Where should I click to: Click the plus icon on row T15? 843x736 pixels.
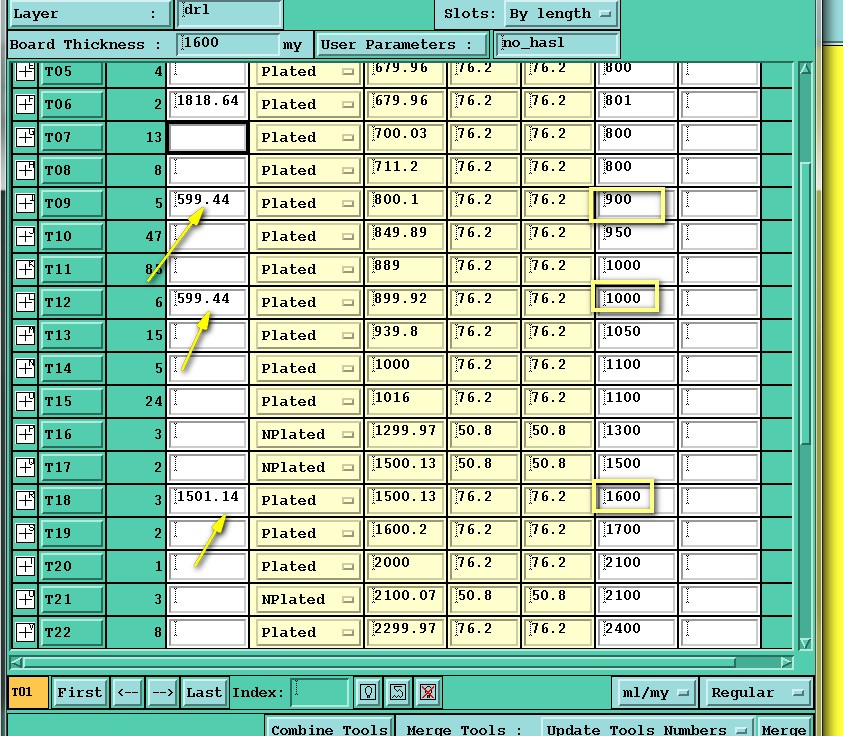point(25,401)
